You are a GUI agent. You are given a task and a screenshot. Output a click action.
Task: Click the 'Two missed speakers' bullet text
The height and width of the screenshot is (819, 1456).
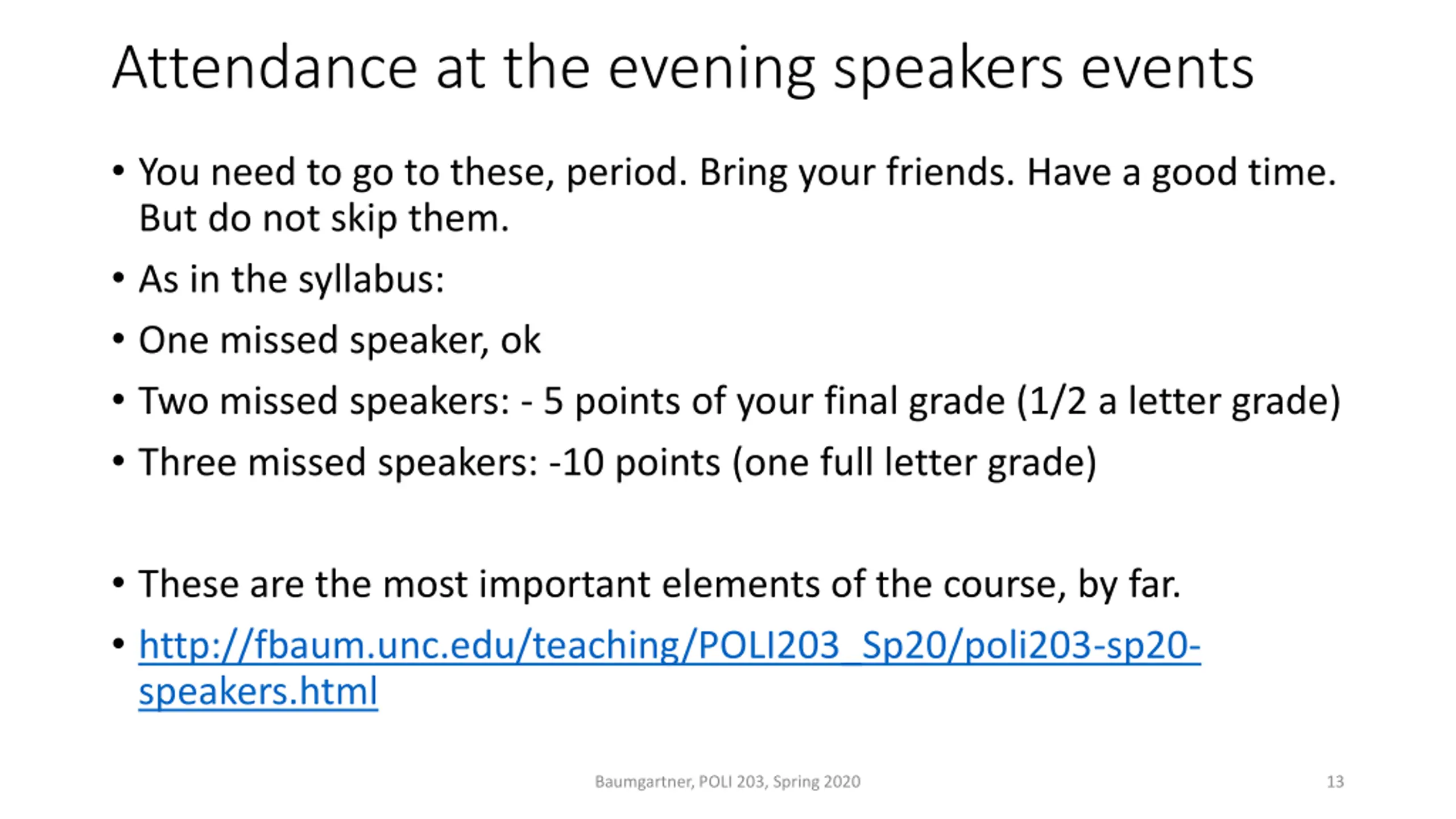click(739, 402)
